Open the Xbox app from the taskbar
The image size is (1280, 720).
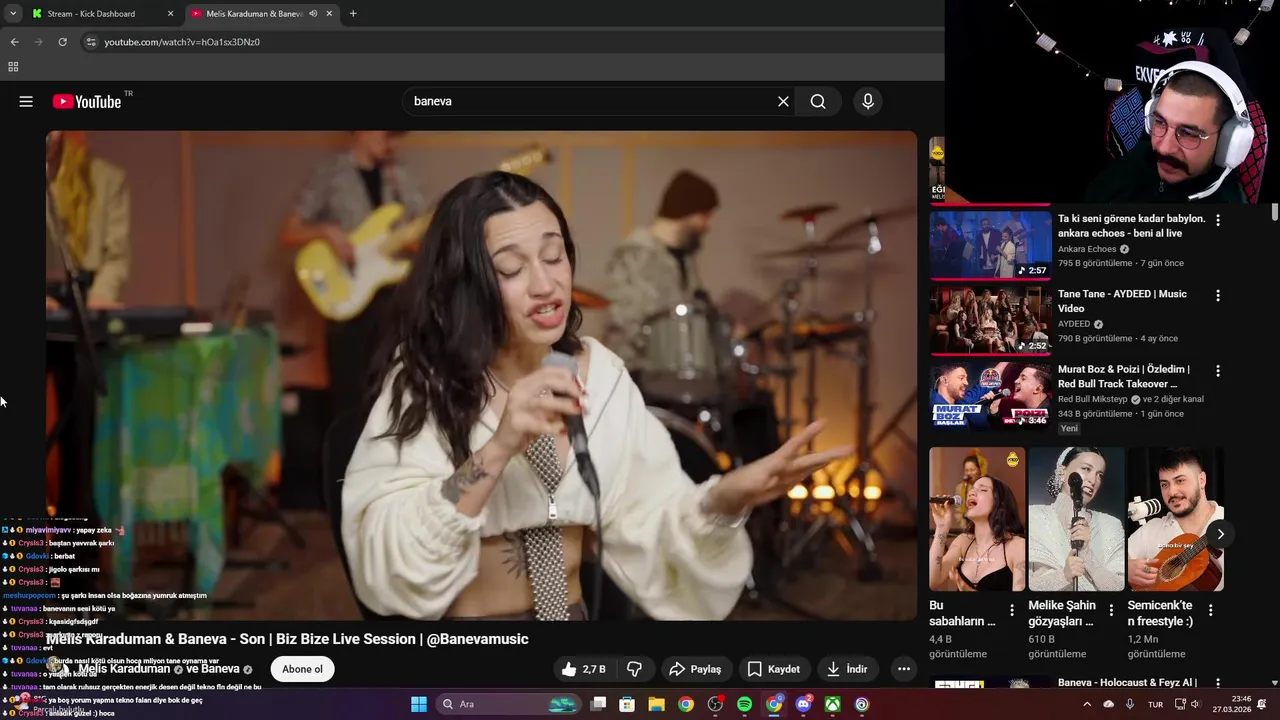tap(832, 704)
